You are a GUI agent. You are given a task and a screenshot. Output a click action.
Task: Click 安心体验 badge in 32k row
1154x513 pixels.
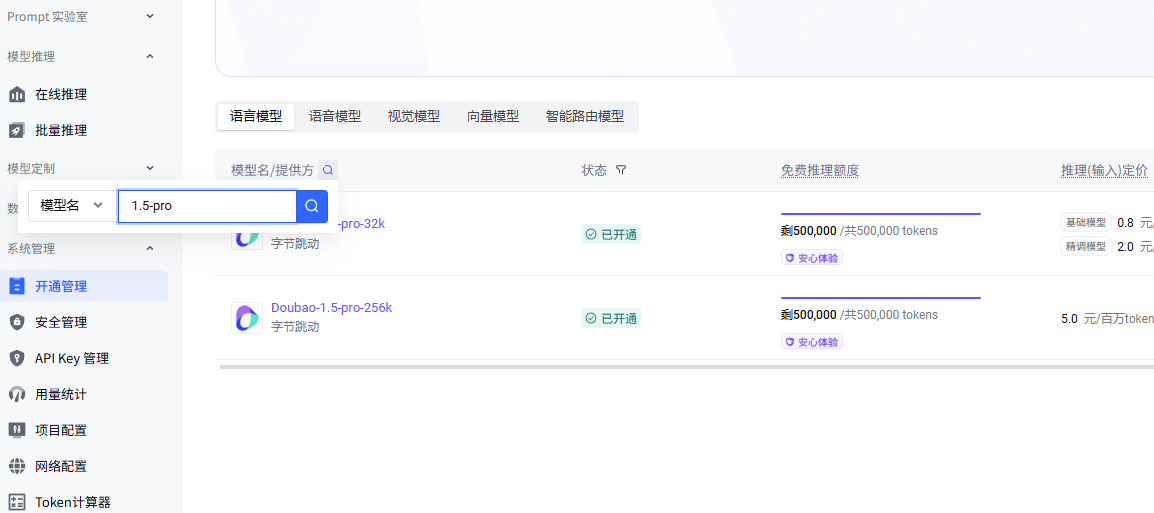812,258
